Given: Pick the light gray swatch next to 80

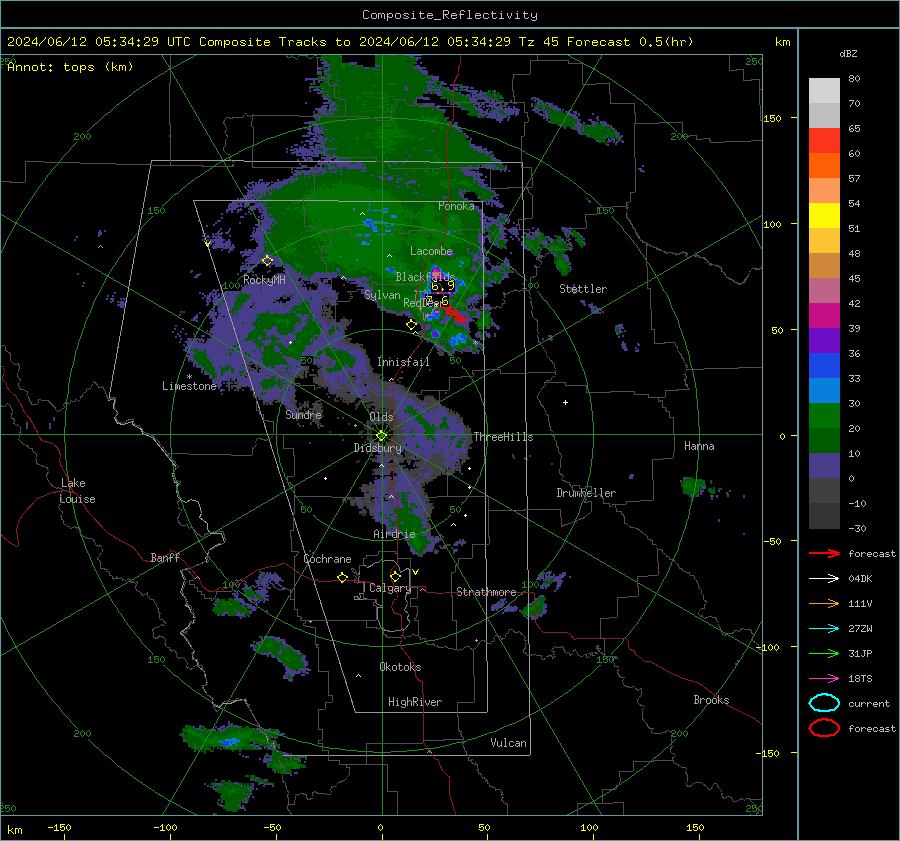Looking at the screenshot, I should [824, 91].
